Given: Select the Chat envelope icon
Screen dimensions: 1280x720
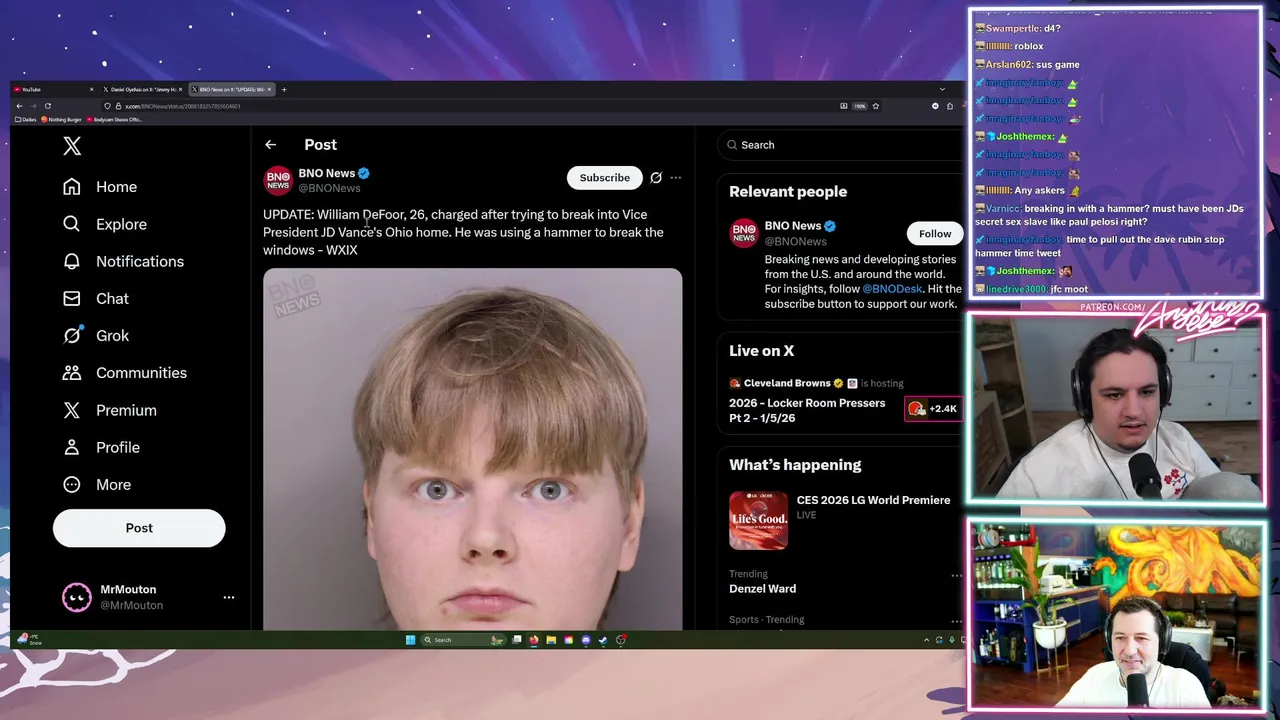Looking at the screenshot, I should pyautogui.click(x=72, y=298).
